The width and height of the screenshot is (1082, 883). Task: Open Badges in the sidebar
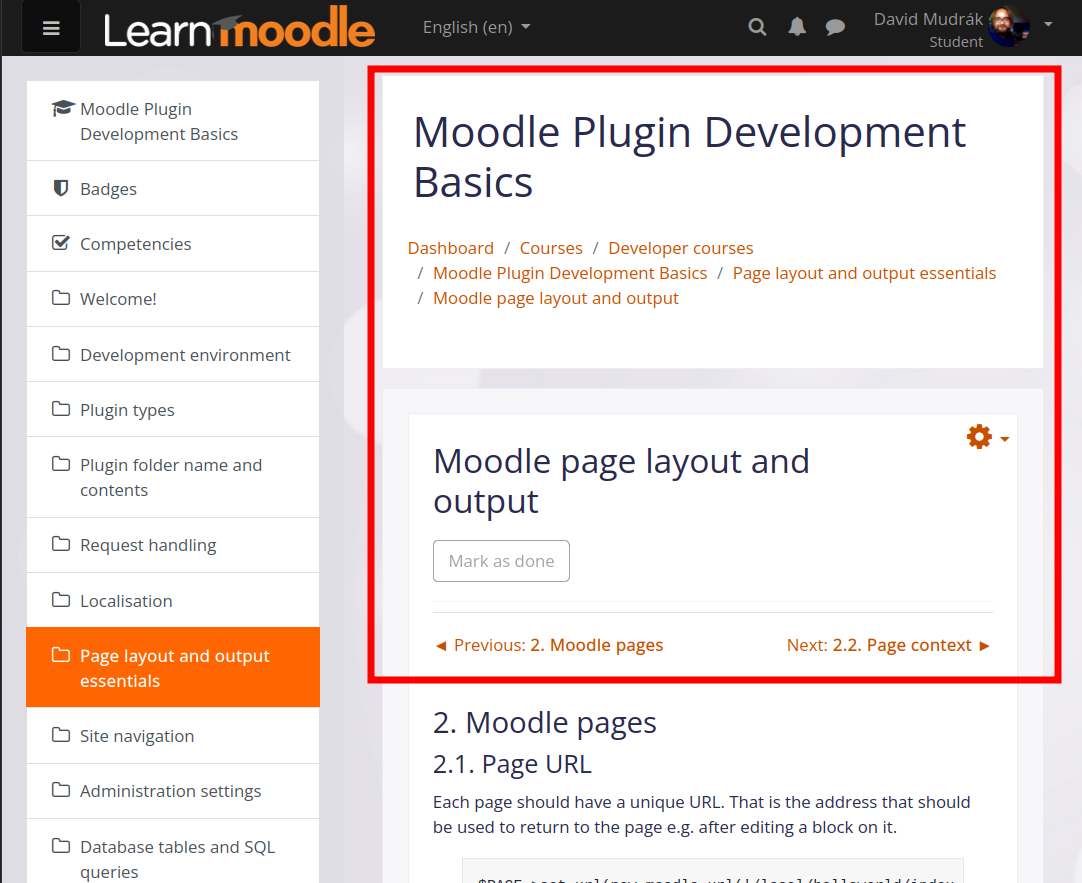(x=173, y=188)
